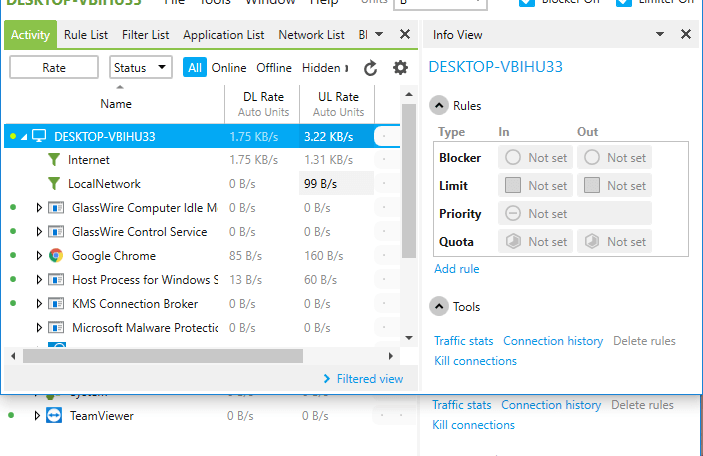Click the Add rule link
Image resolution: width=703 pixels, height=456 pixels.
pos(456,269)
